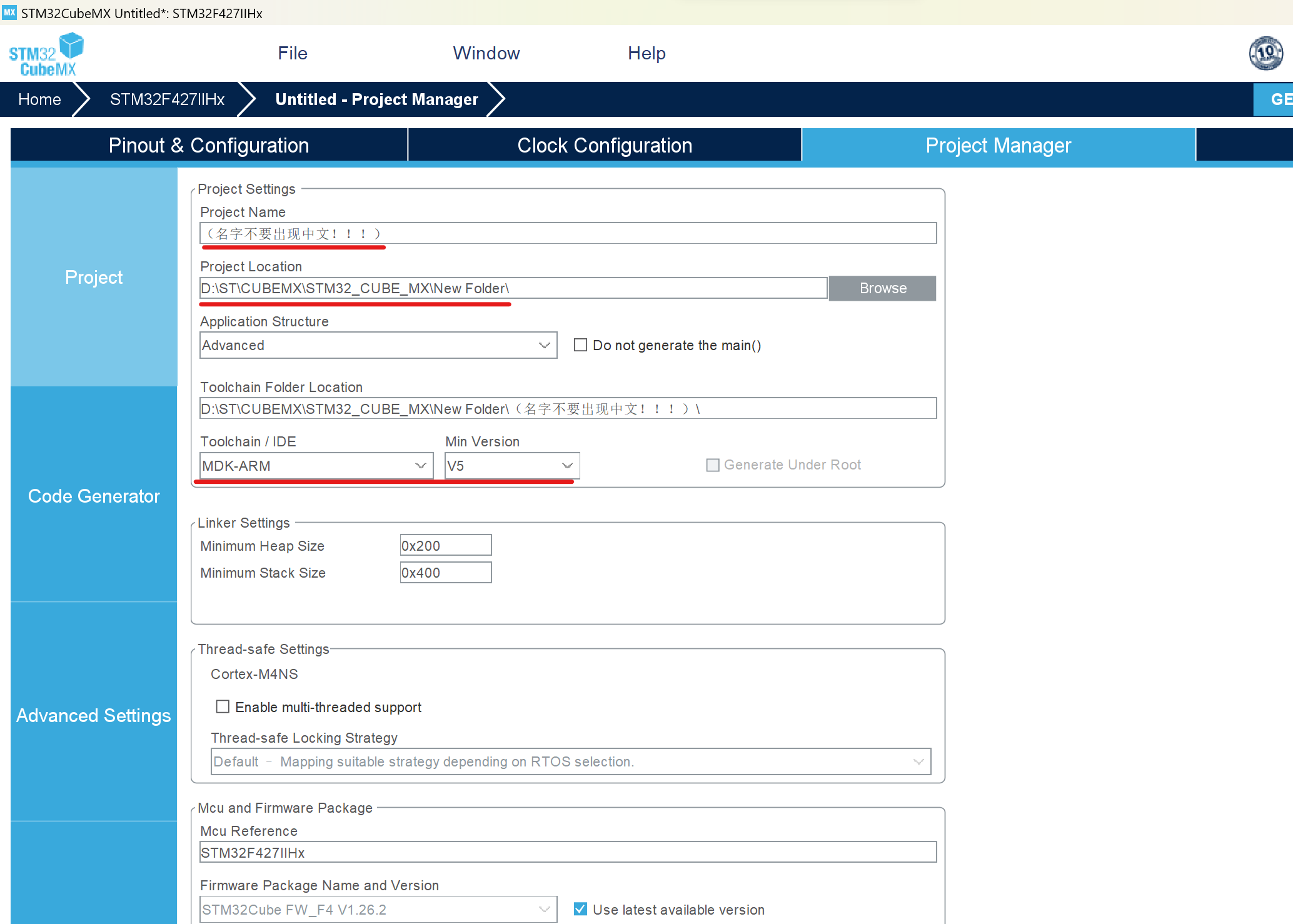
Task: Open the Min Version dropdown
Action: click(x=511, y=466)
